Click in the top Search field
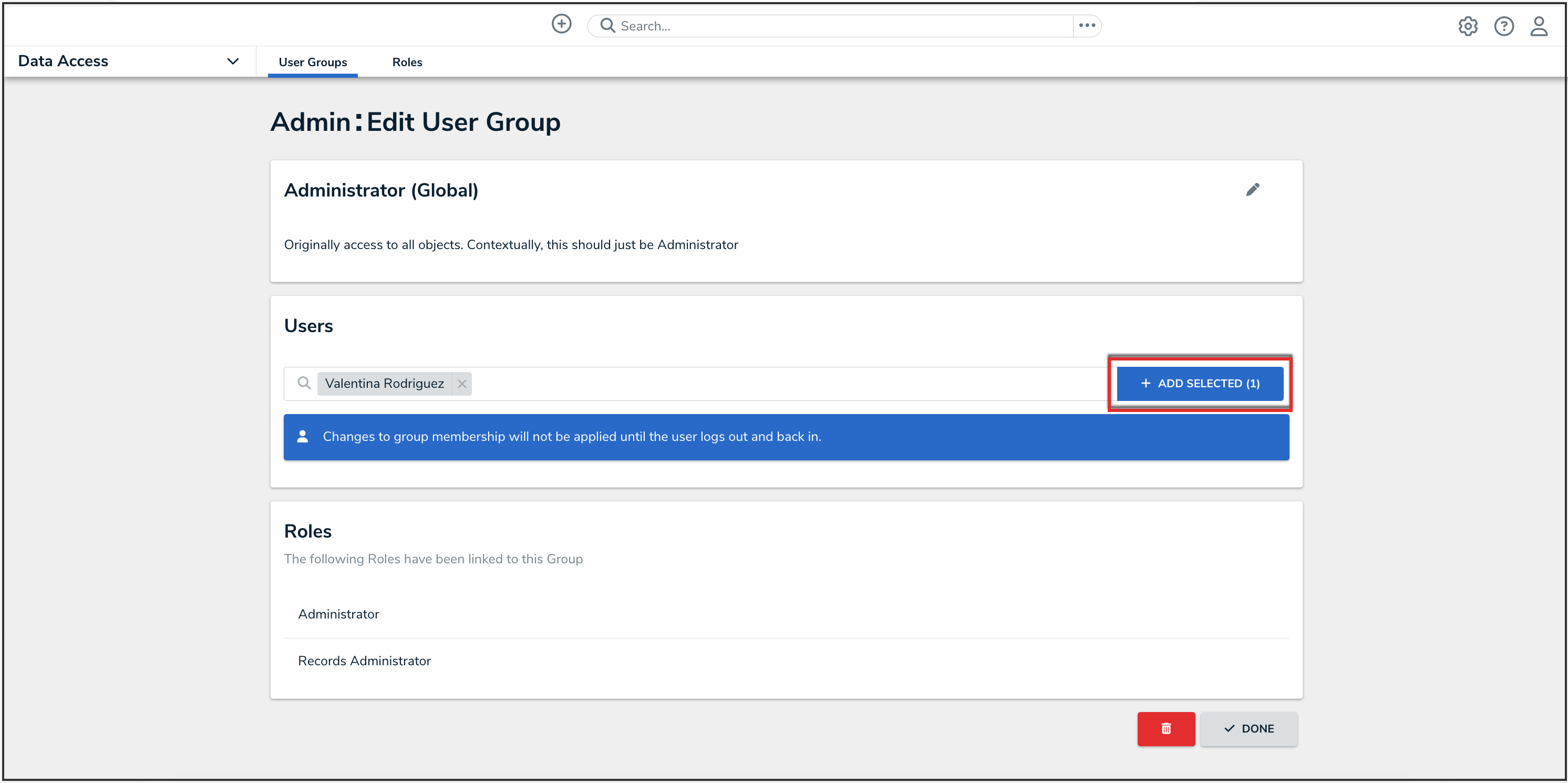Image resolution: width=1568 pixels, height=783 pixels. click(840, 26)
